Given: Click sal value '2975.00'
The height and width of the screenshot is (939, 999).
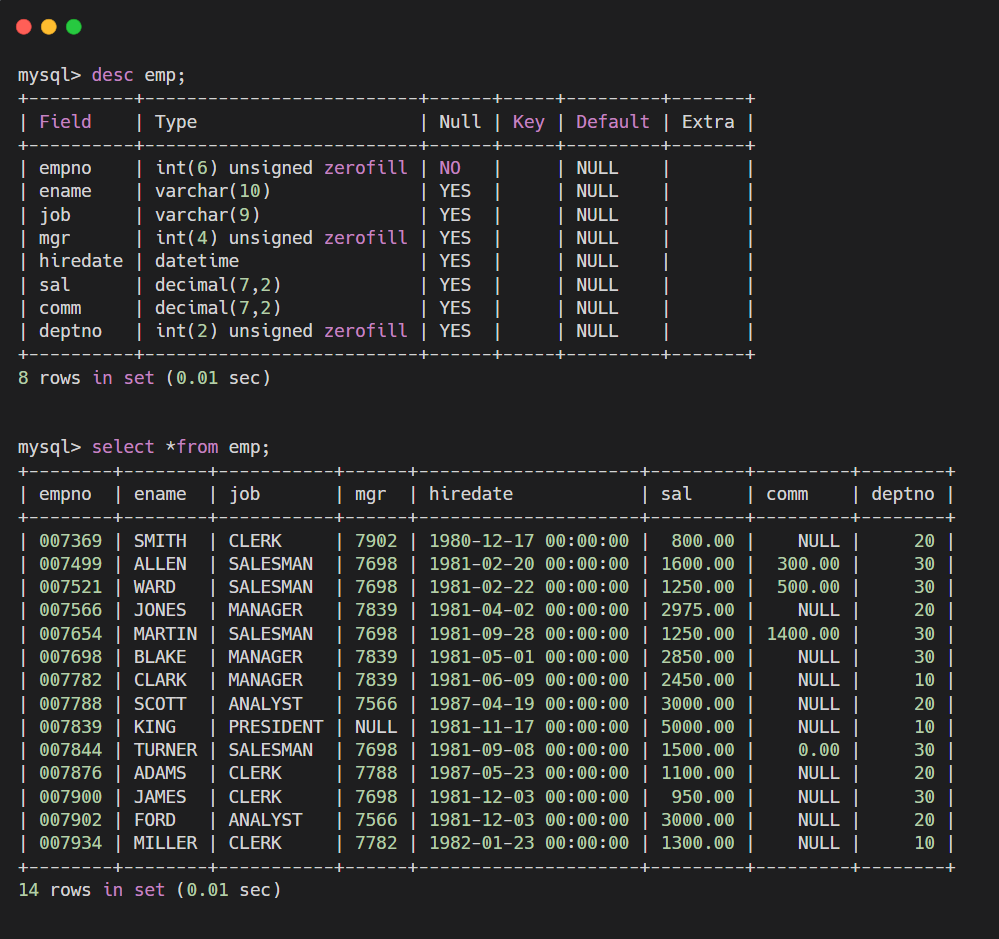Looking at the screenshot, I should tap(698, 610).
